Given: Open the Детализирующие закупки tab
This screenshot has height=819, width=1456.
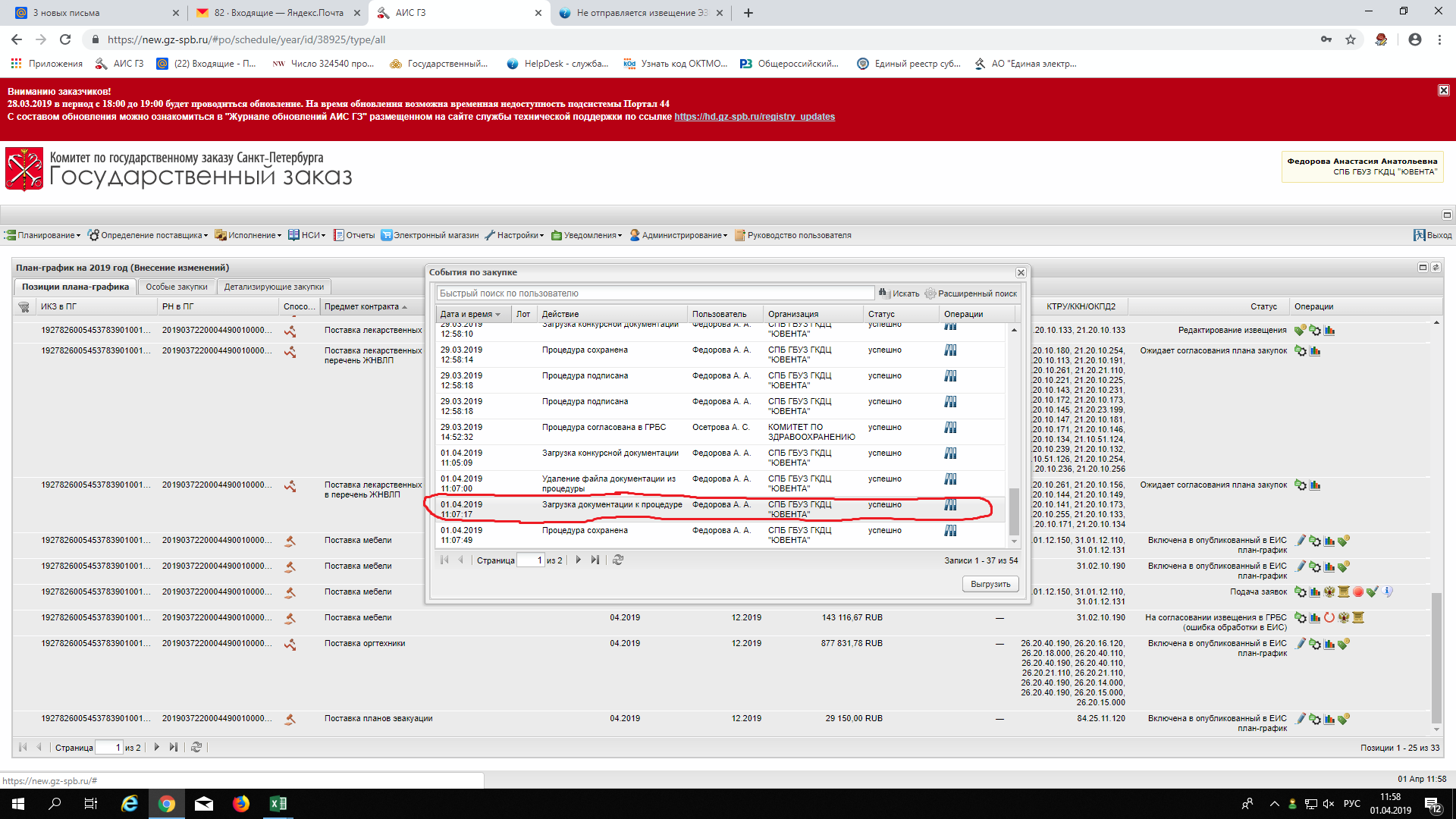Looking at the screenshot, I should (274, 287).
